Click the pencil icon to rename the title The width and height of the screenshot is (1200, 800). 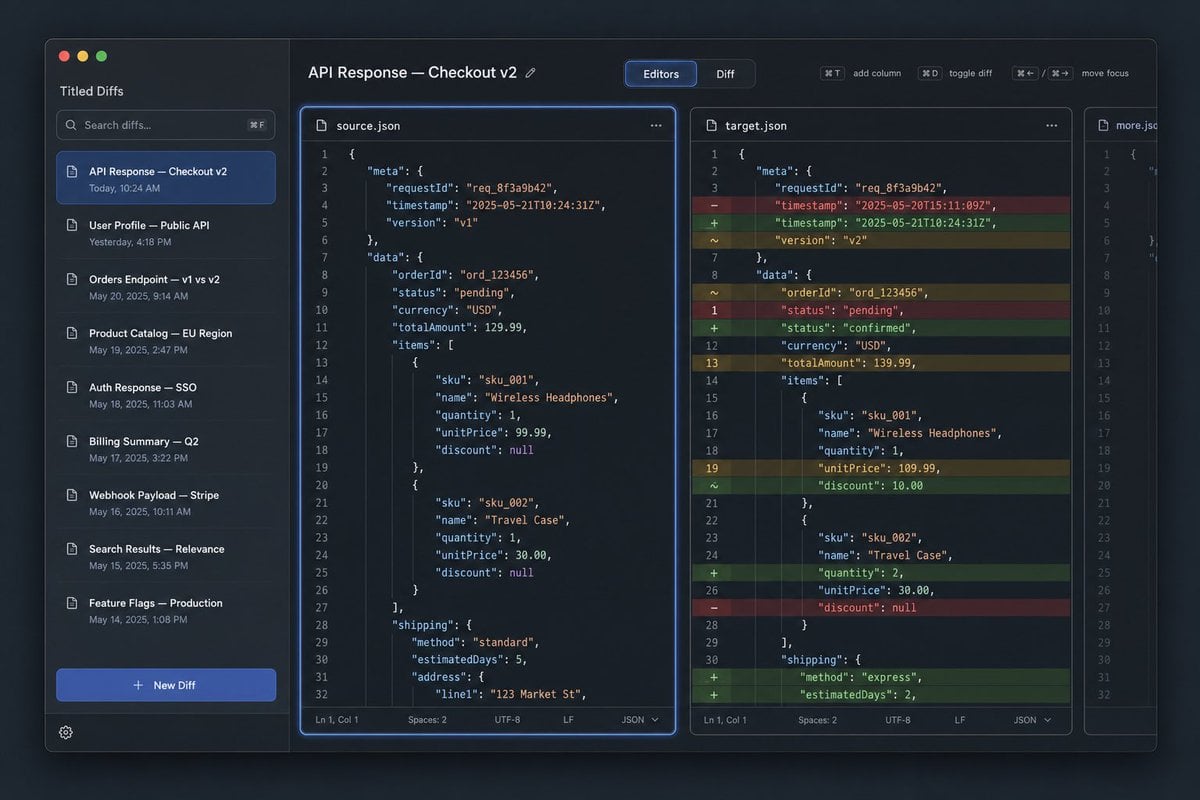pyautogui.click(x=530, y=73)
